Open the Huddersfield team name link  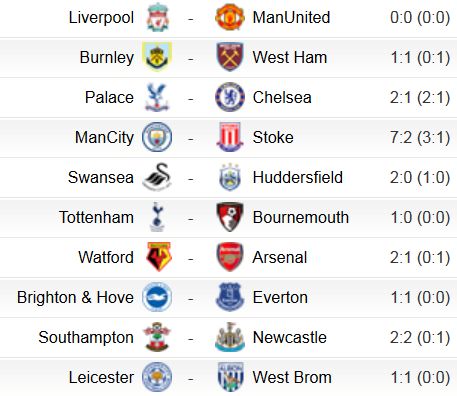coord(298,177)
